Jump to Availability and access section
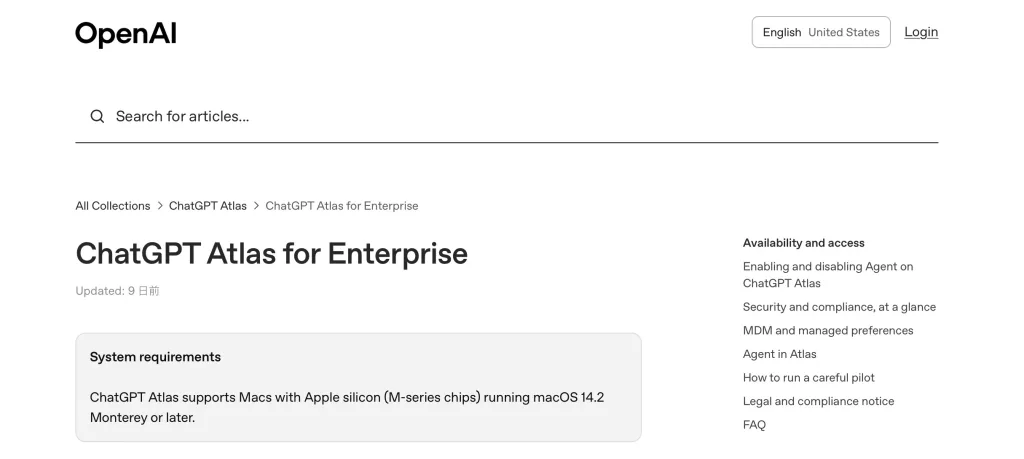Viewport: 1024px width, 459px height. pos(803,243)
